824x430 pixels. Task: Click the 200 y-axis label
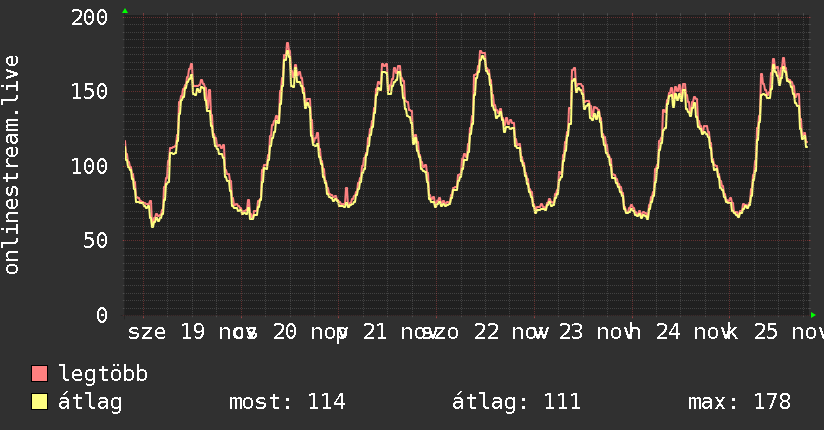tap(89, 17)
